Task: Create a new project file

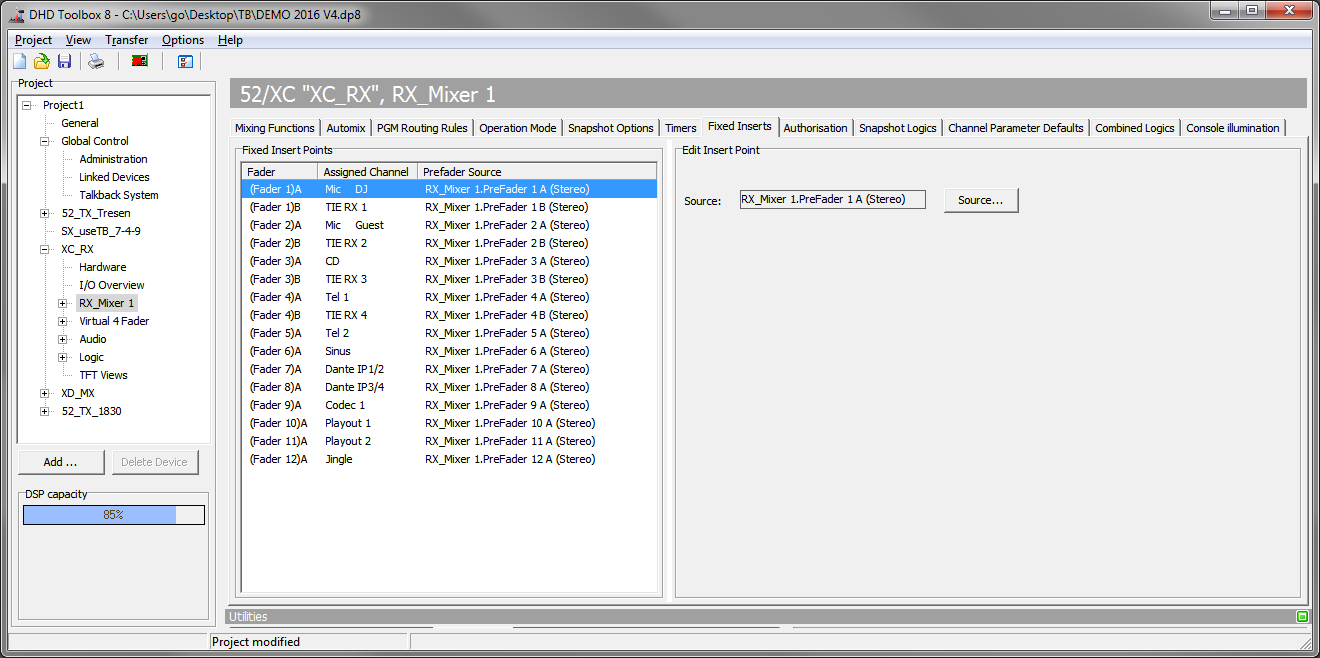Action: pos(18,61)
